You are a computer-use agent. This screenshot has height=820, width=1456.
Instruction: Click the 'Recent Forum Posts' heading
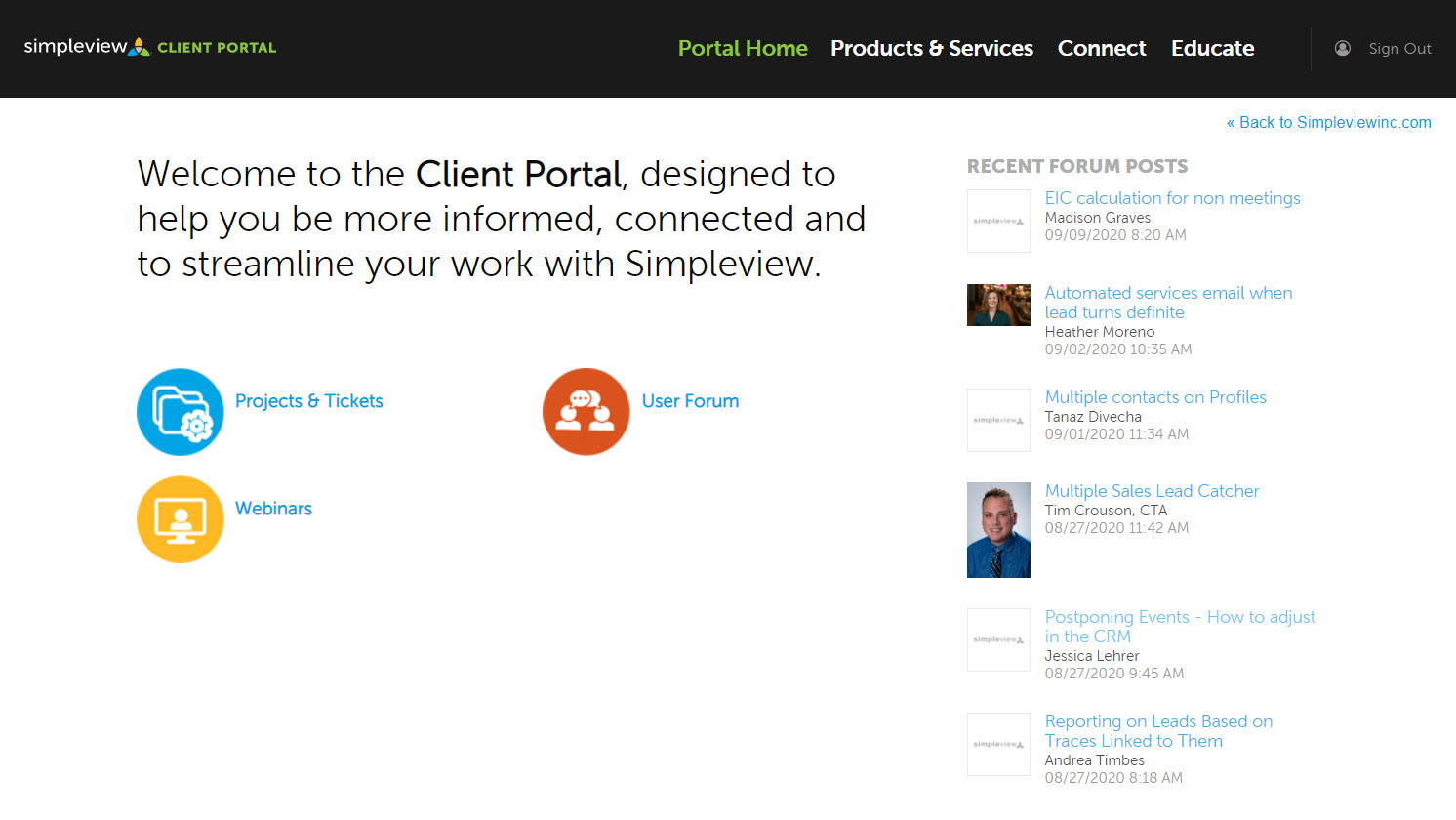1077,166
